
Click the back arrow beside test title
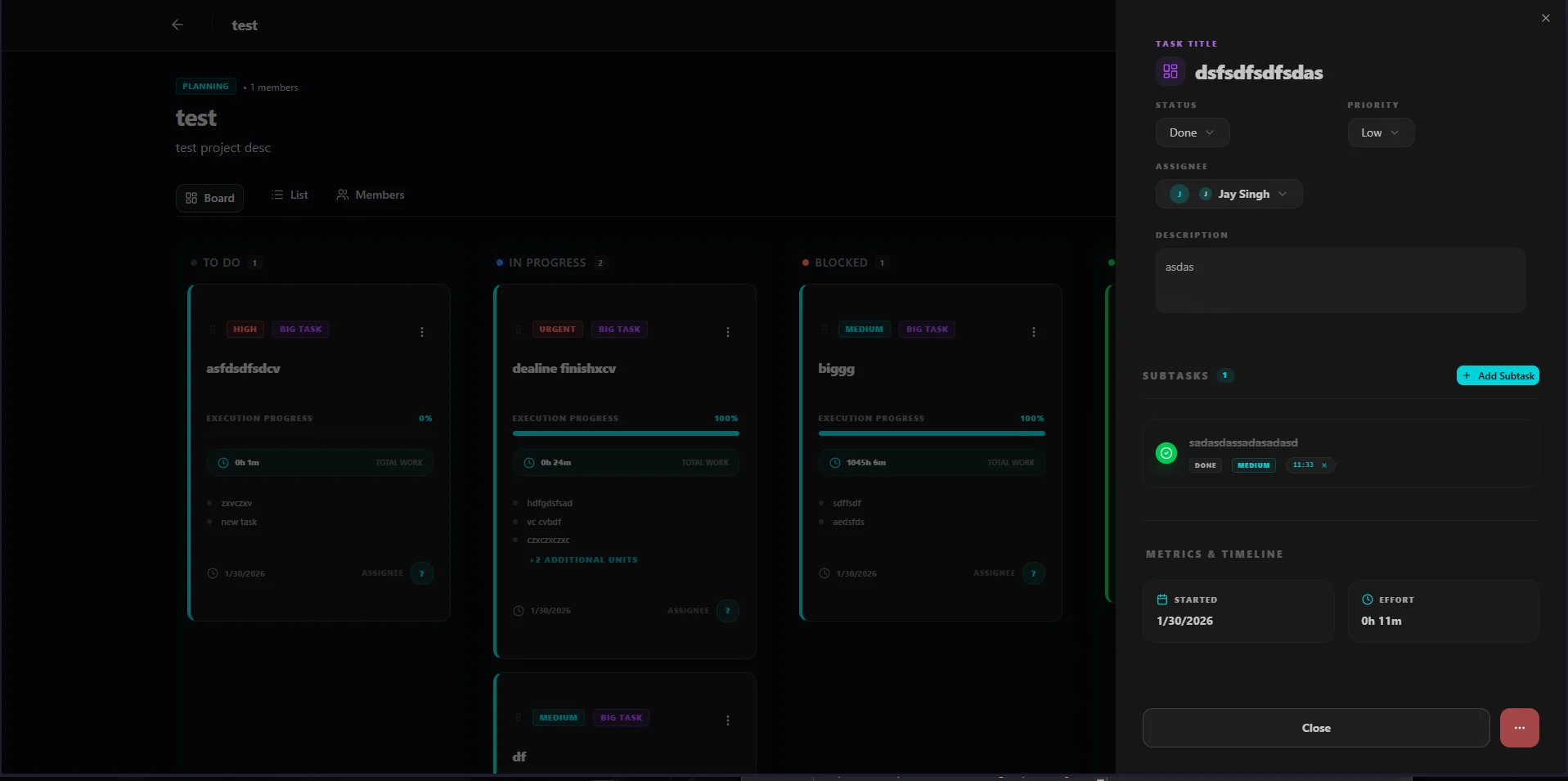[x=177, y=25]
